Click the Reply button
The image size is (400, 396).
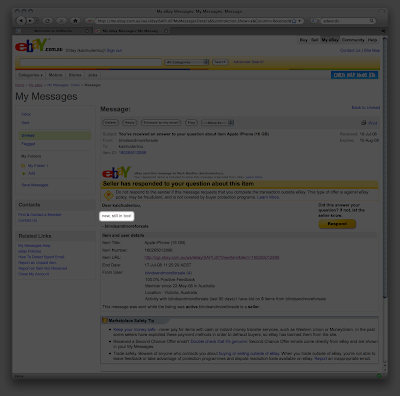130,123
